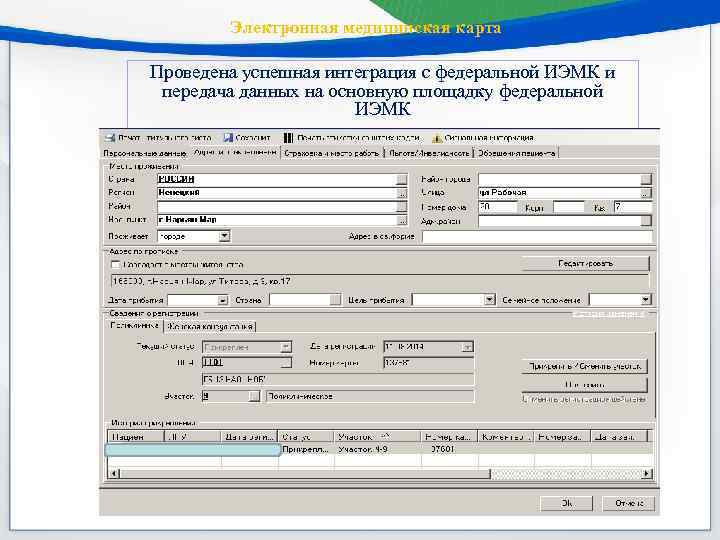
Task: Open the Улица lookup button beside ул Рабочая
Action: [646, 193]
